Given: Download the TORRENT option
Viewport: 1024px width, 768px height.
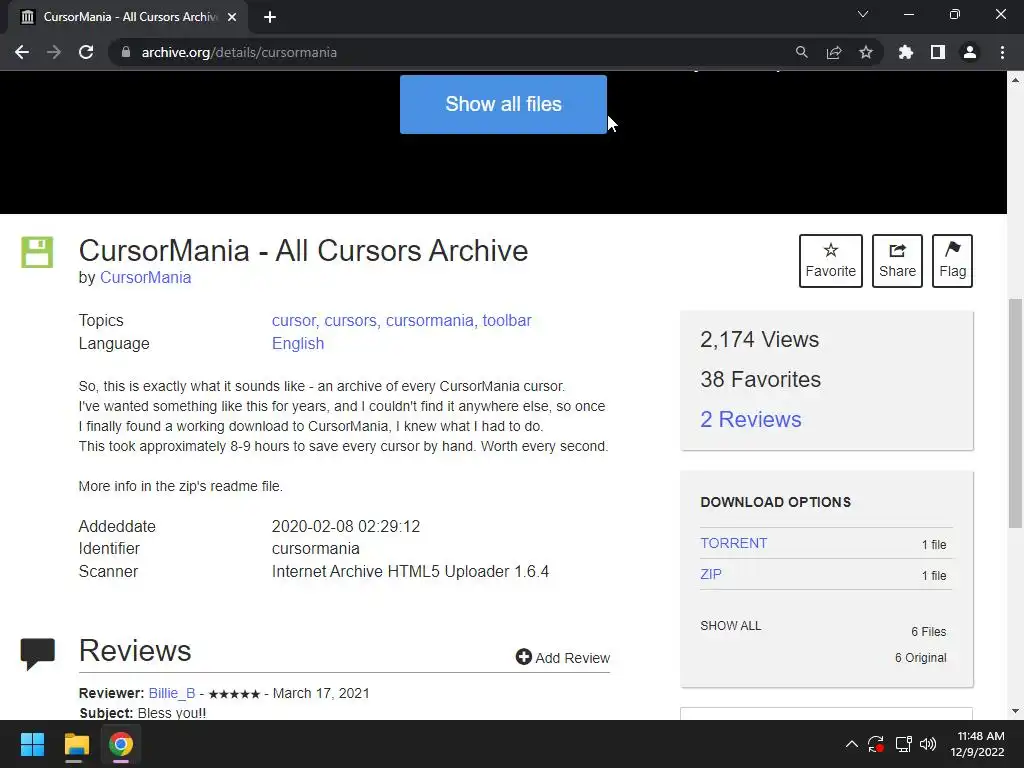Looking at the screenshot, I should [x=734, y=543].
